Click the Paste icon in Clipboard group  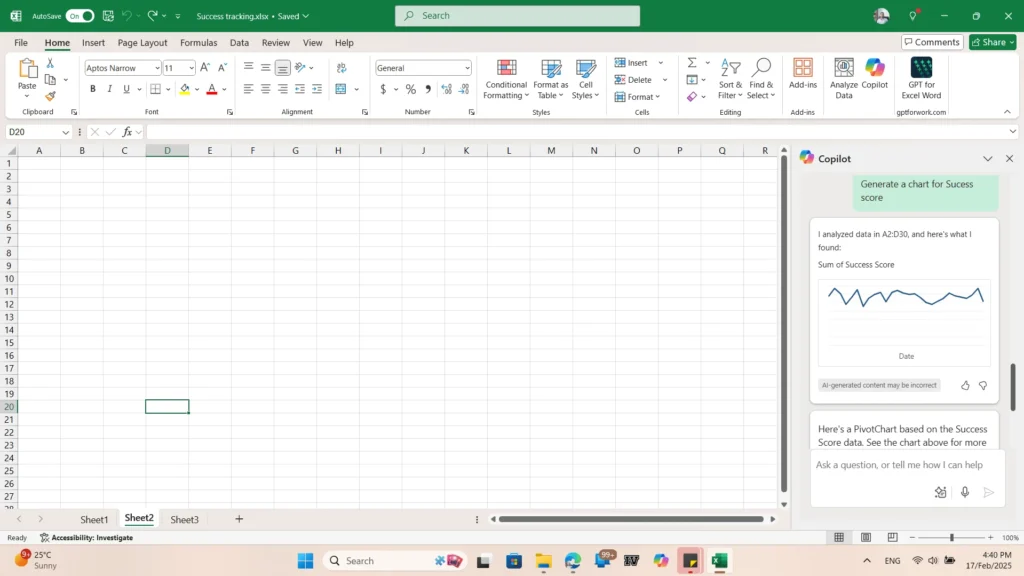pos(27,68)
